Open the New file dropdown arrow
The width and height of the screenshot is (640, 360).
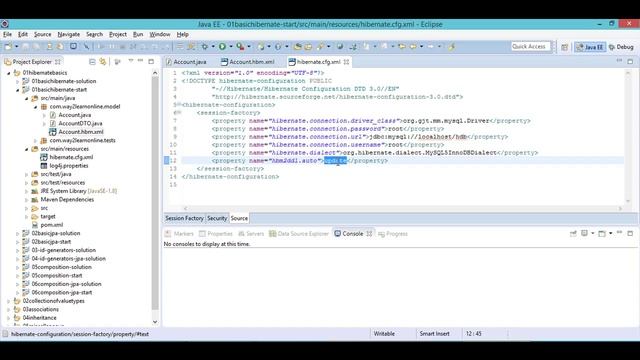(x=16, y=47)
